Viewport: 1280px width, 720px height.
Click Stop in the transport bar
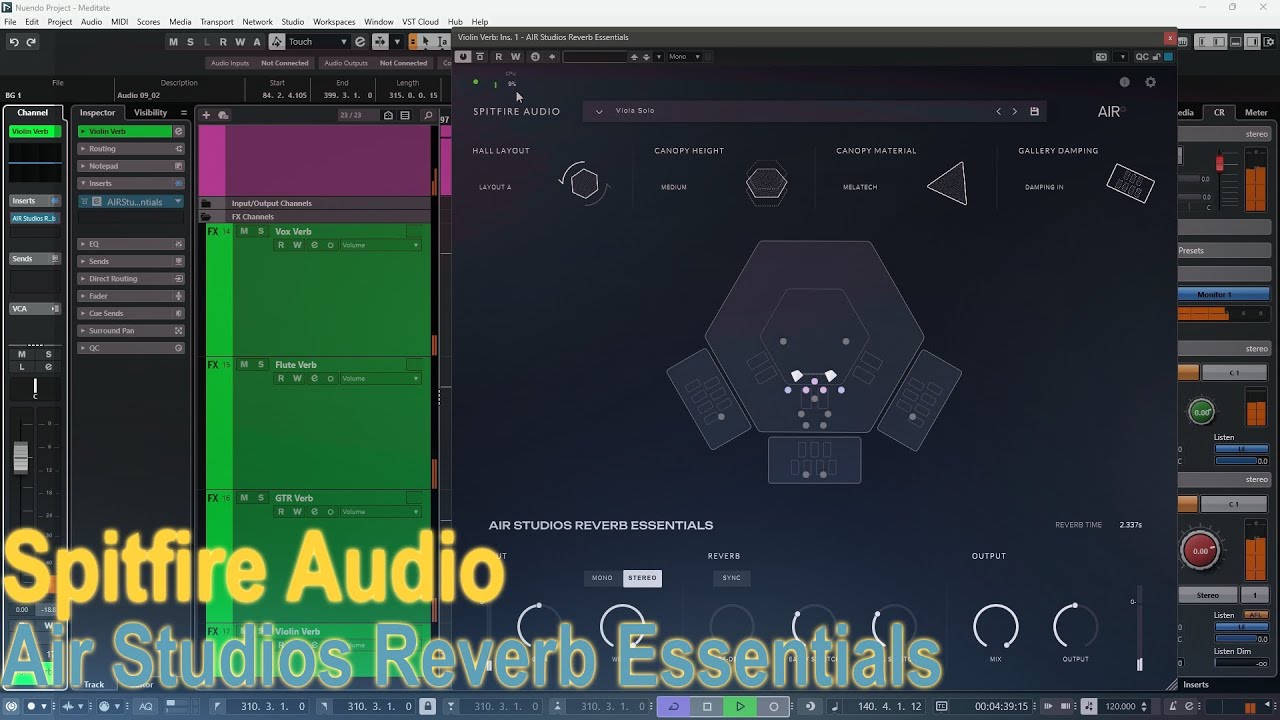pos(707,706)
